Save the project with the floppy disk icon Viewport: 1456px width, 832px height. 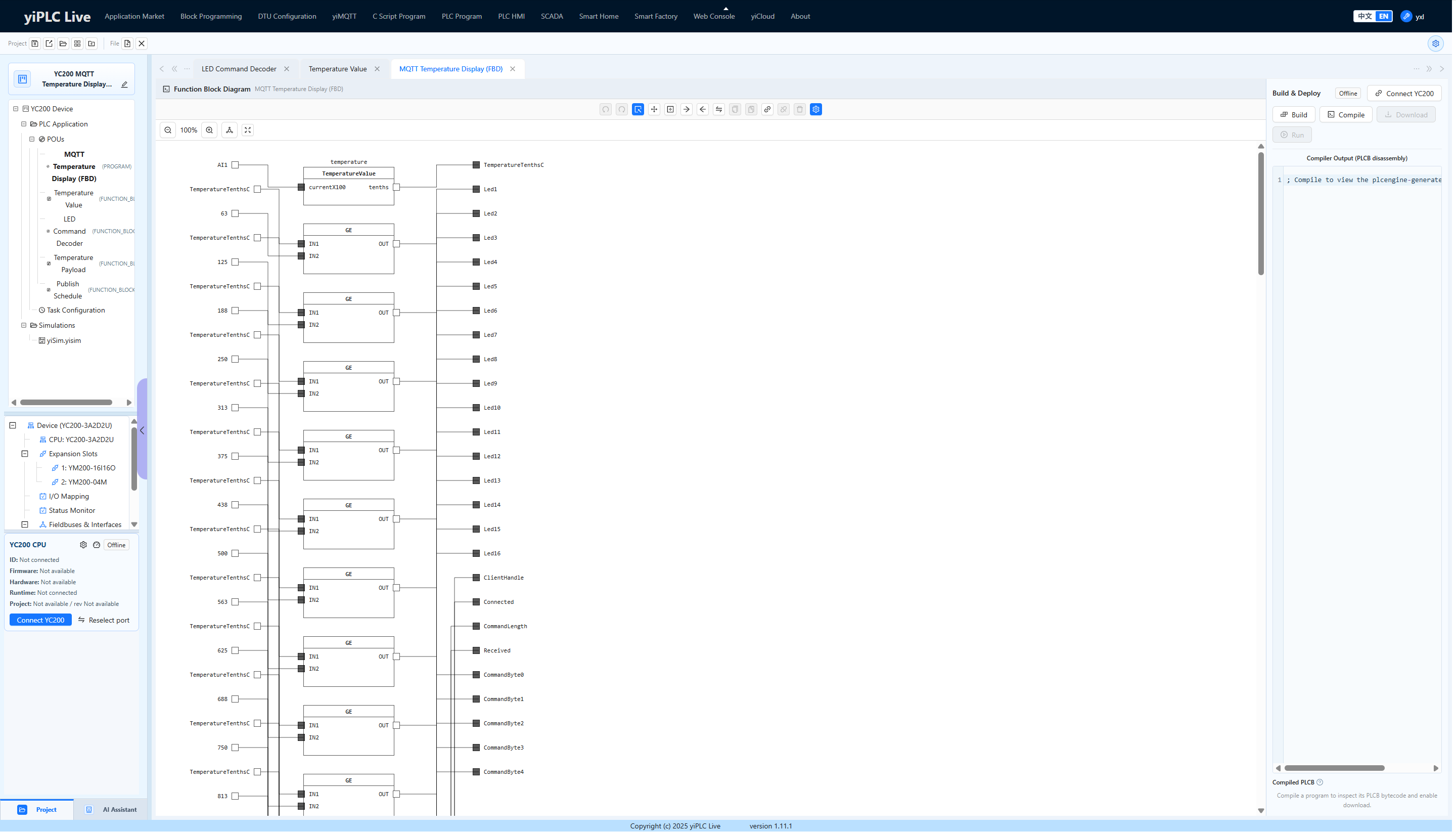[35, 43]
